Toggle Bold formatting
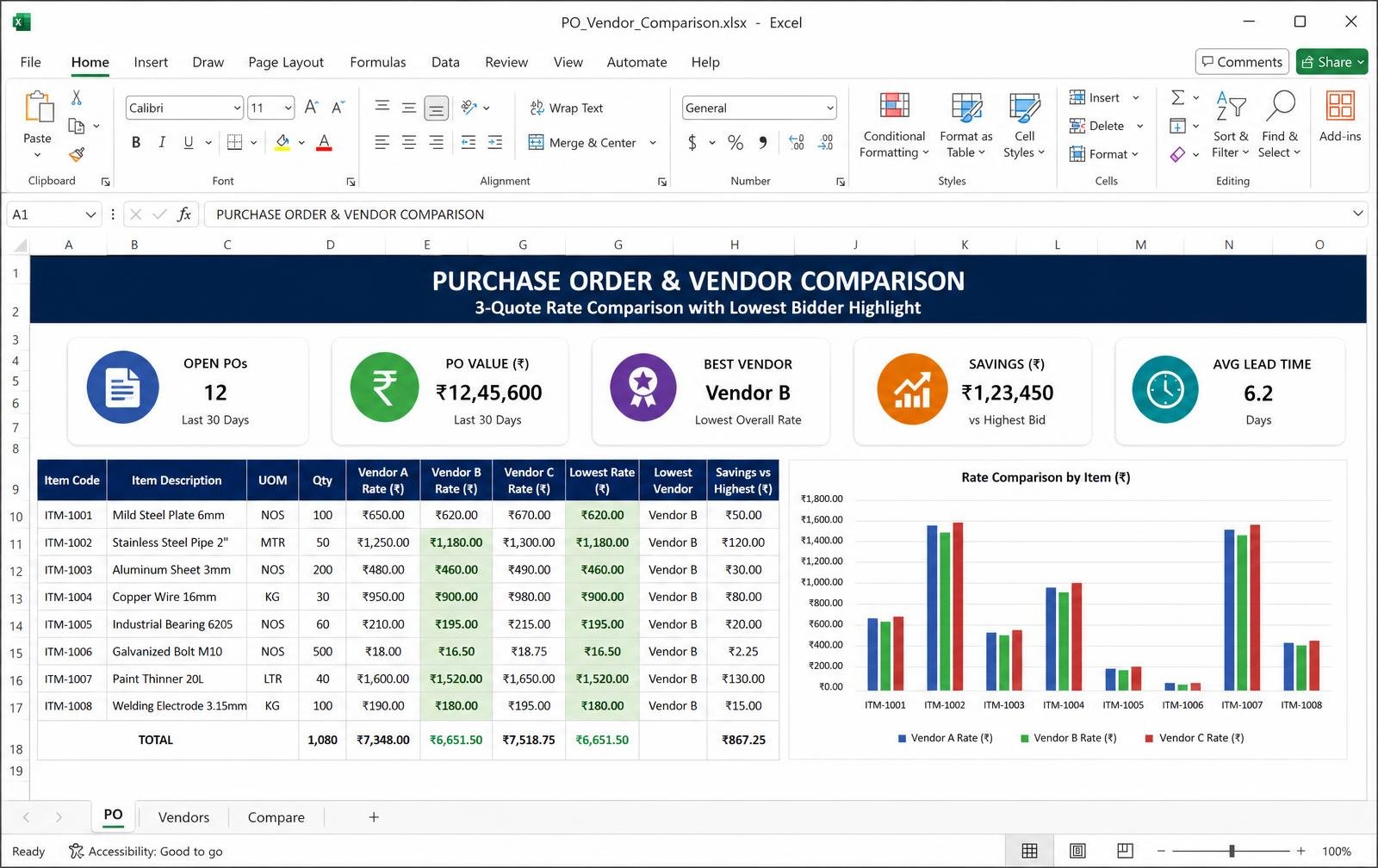This screenshot has width=1378, height=868. [x=136, y=142]
